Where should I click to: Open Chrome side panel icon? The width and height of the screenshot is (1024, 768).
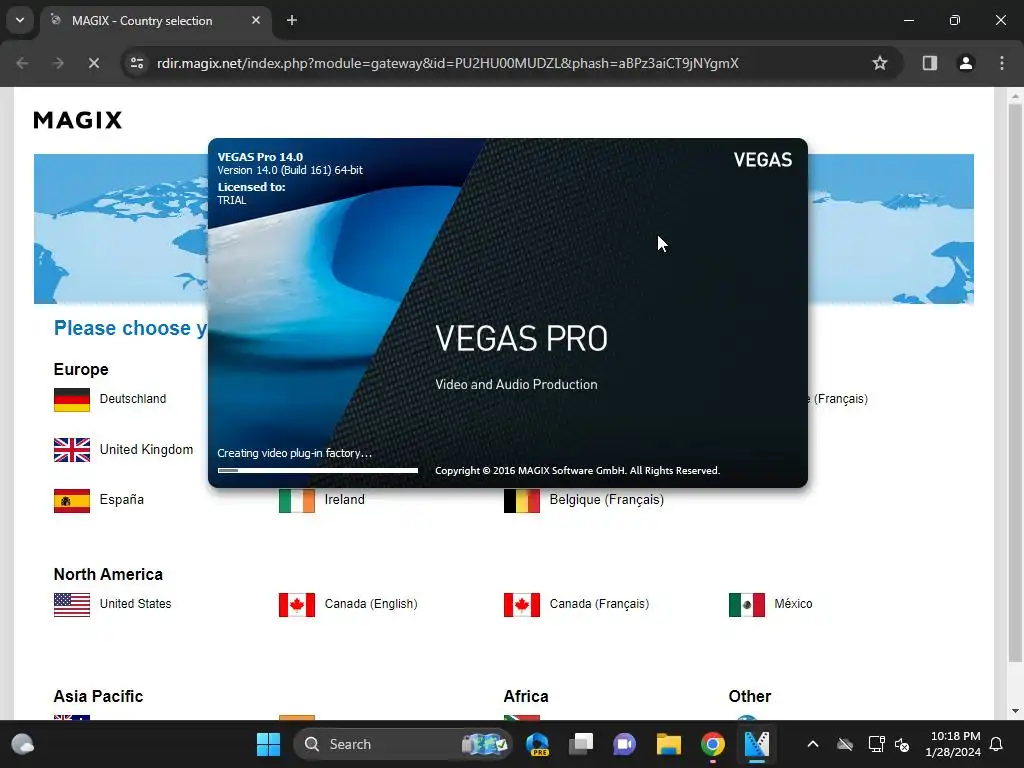929,63
